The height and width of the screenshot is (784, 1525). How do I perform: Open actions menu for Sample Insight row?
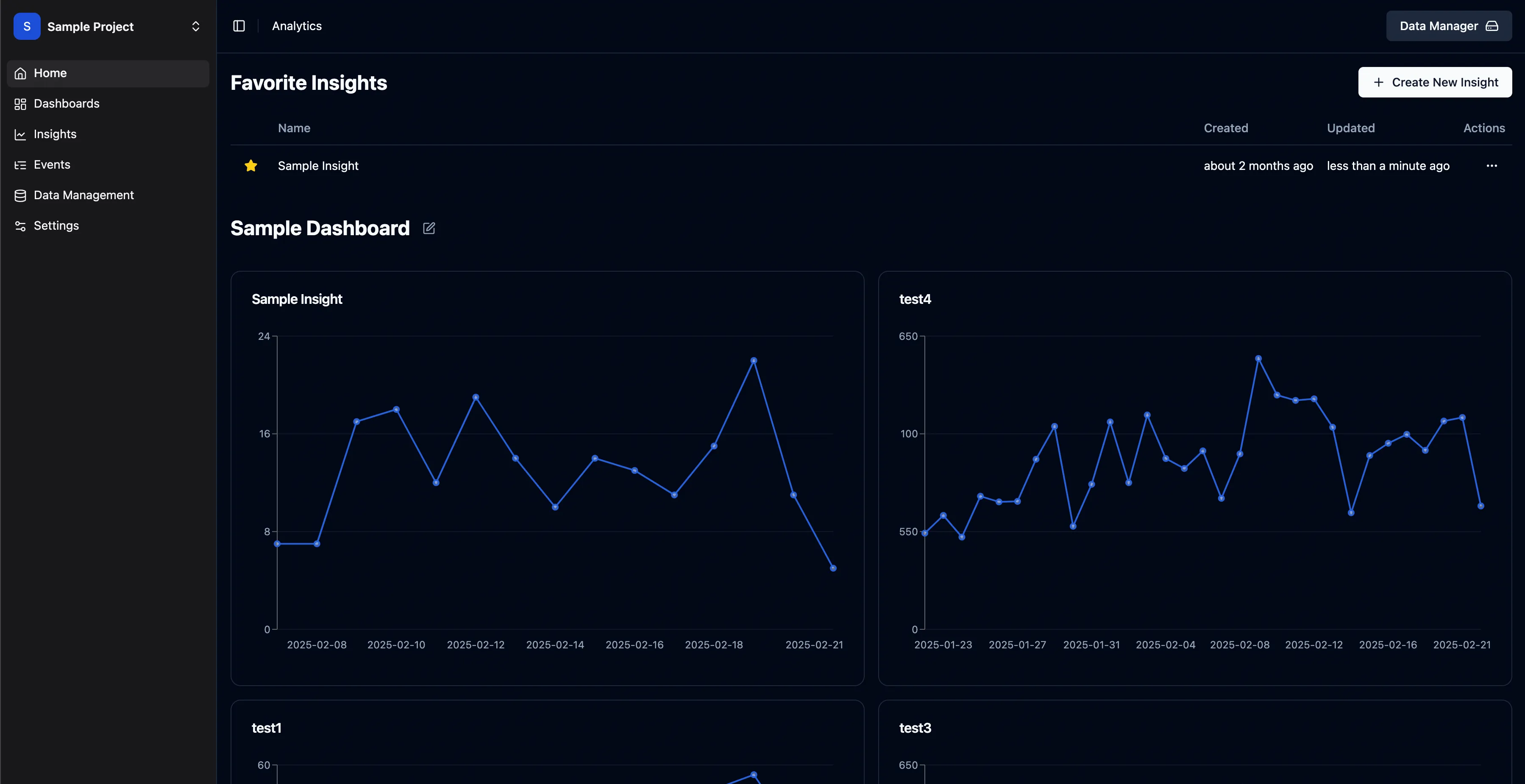[1492, 166]
